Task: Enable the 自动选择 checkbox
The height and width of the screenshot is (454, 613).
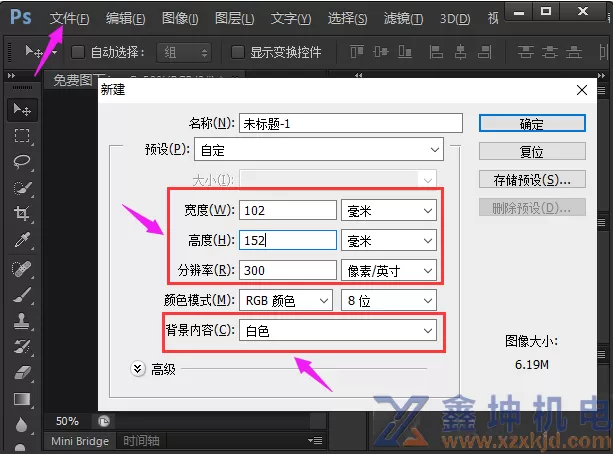Action: tap(78, 52)
